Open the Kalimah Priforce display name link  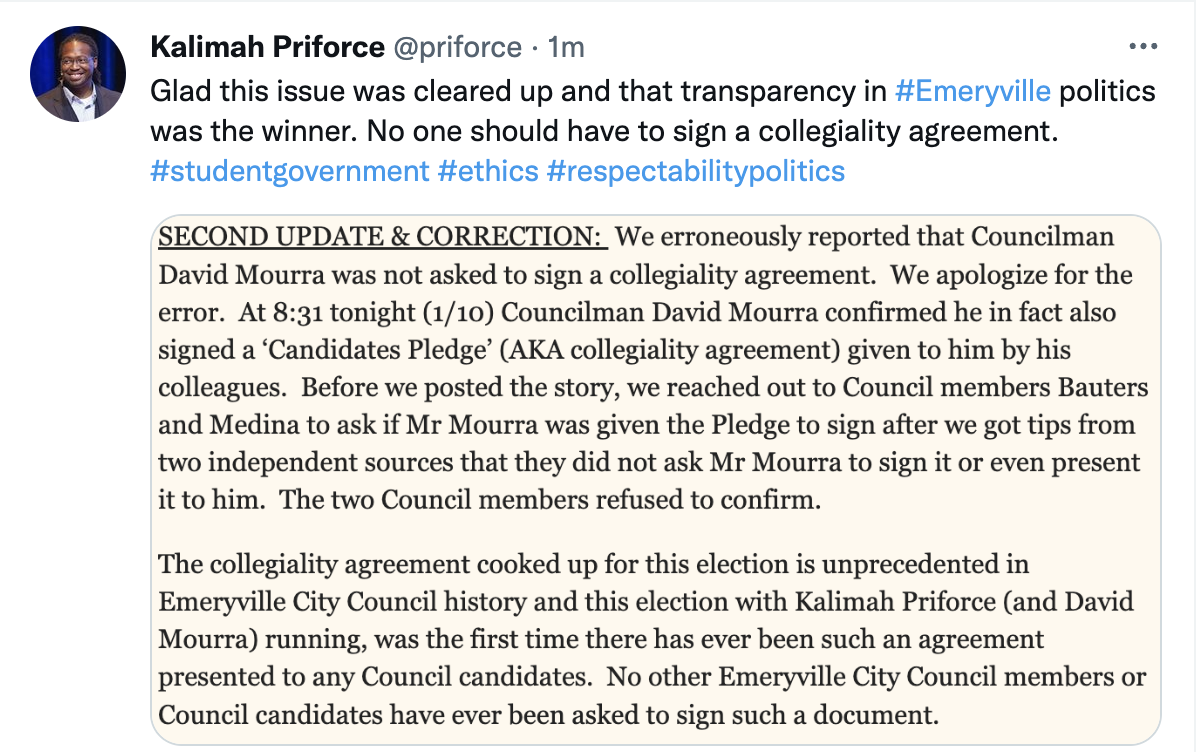click(x=267, y=46)
